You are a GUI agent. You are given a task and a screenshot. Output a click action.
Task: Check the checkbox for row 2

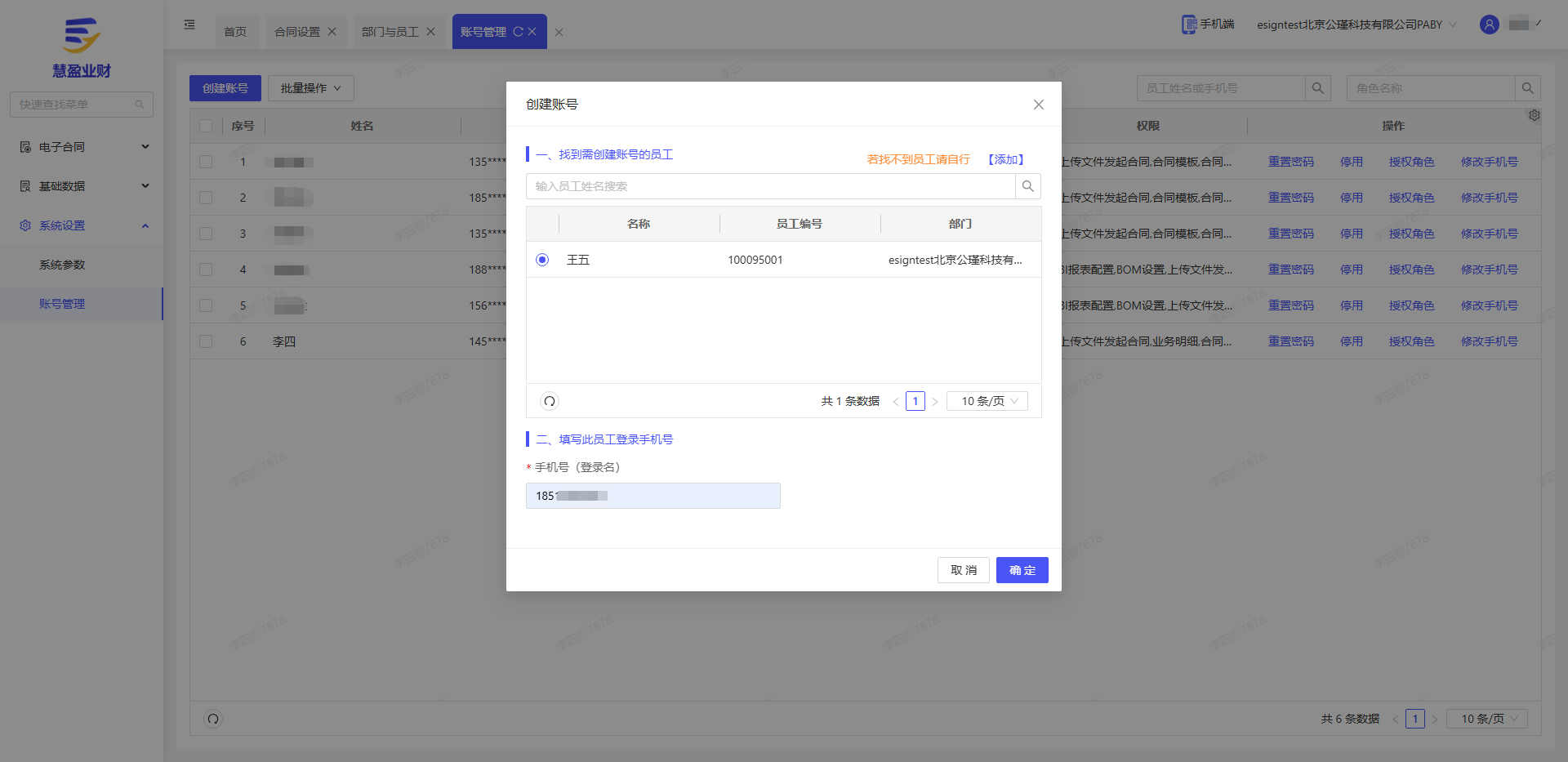(206, 198)
